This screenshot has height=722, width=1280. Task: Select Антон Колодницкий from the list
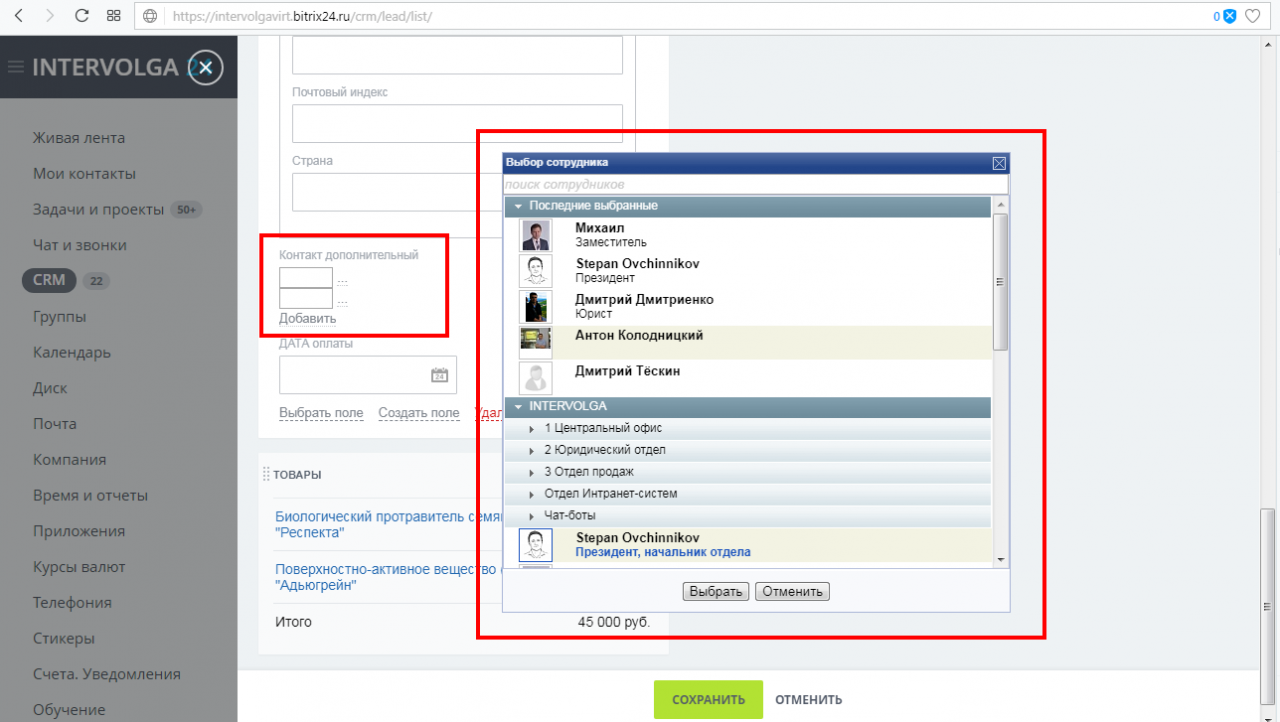[747, 343]
